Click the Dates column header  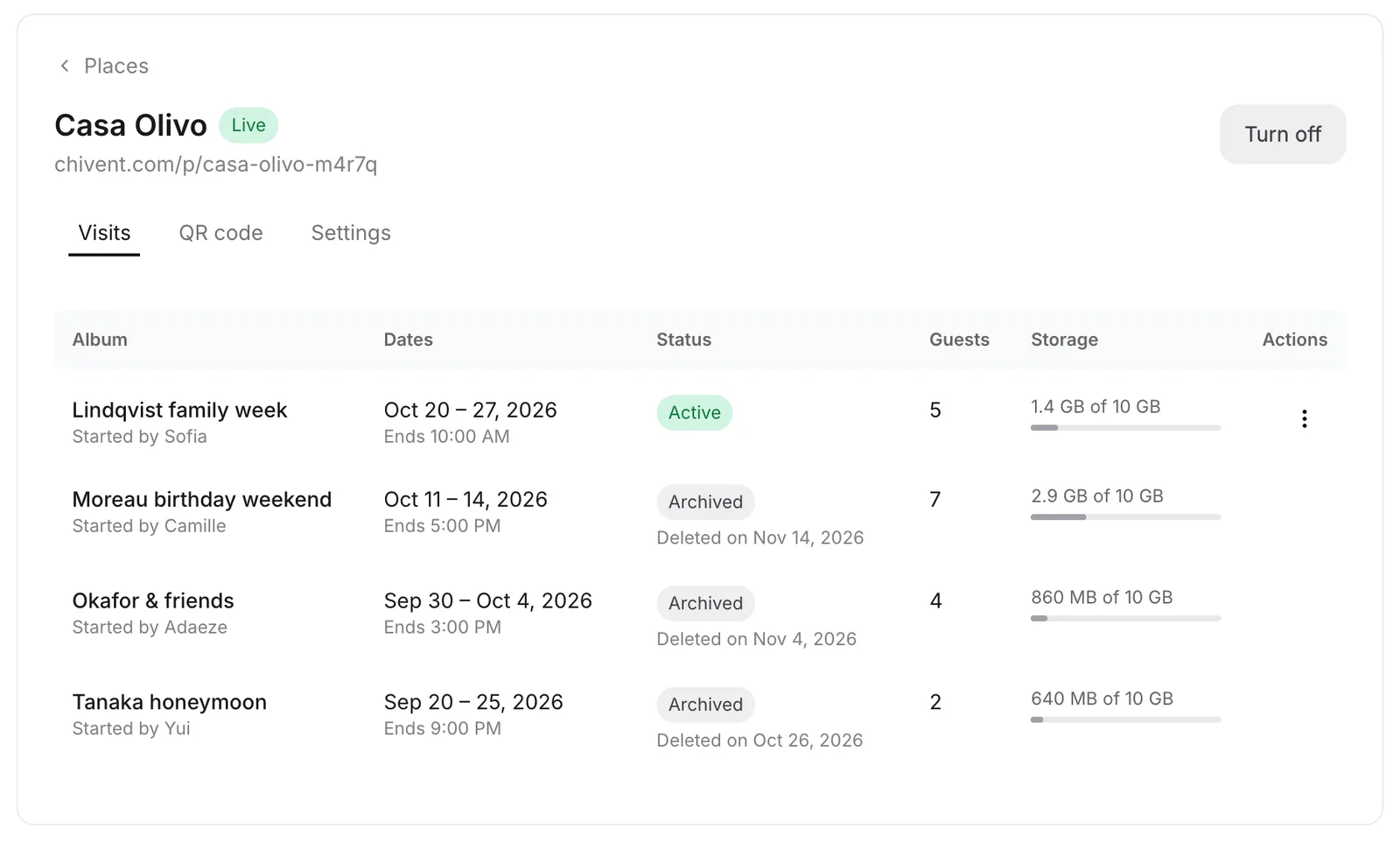pyautogui.click(x=408, y=340)
